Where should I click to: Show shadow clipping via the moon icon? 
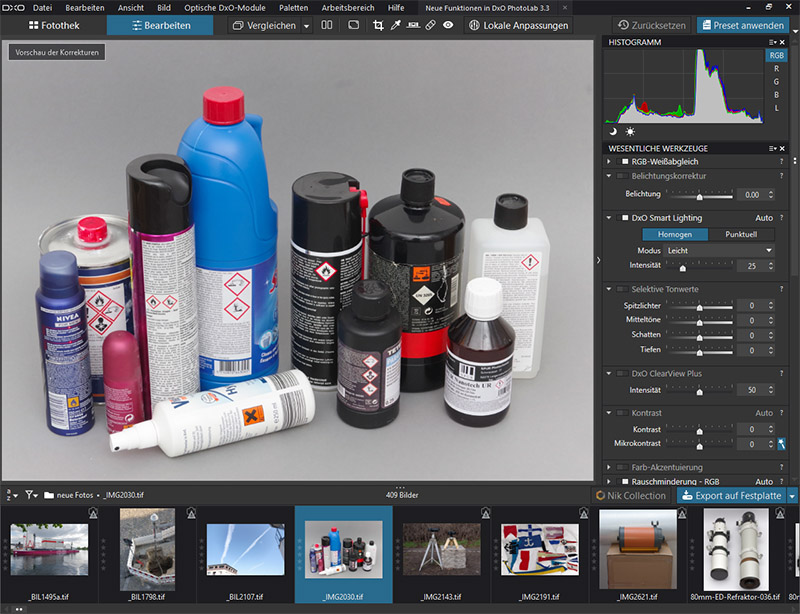point(613,131)
